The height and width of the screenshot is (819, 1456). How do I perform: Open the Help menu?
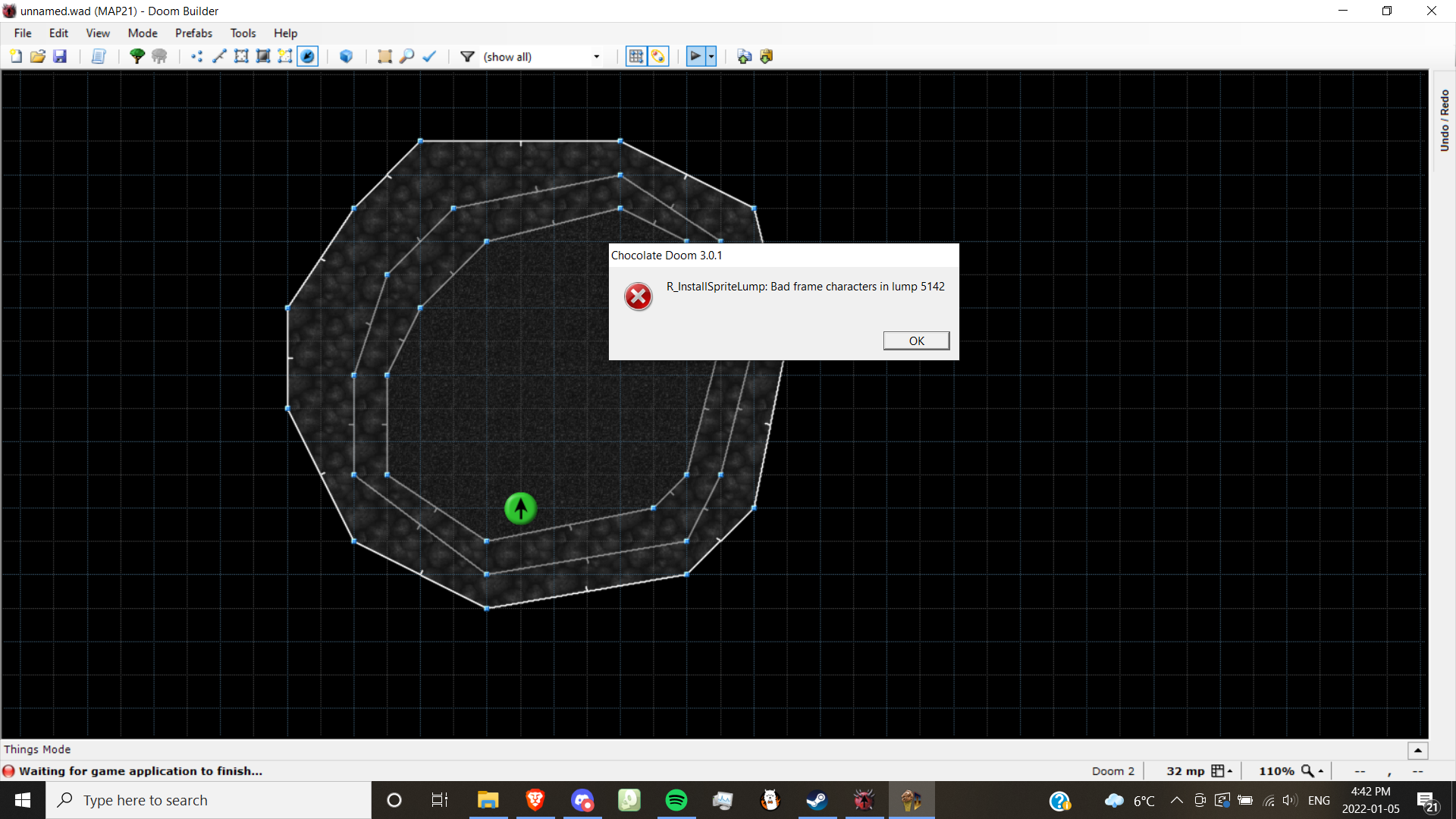point(285,33)
